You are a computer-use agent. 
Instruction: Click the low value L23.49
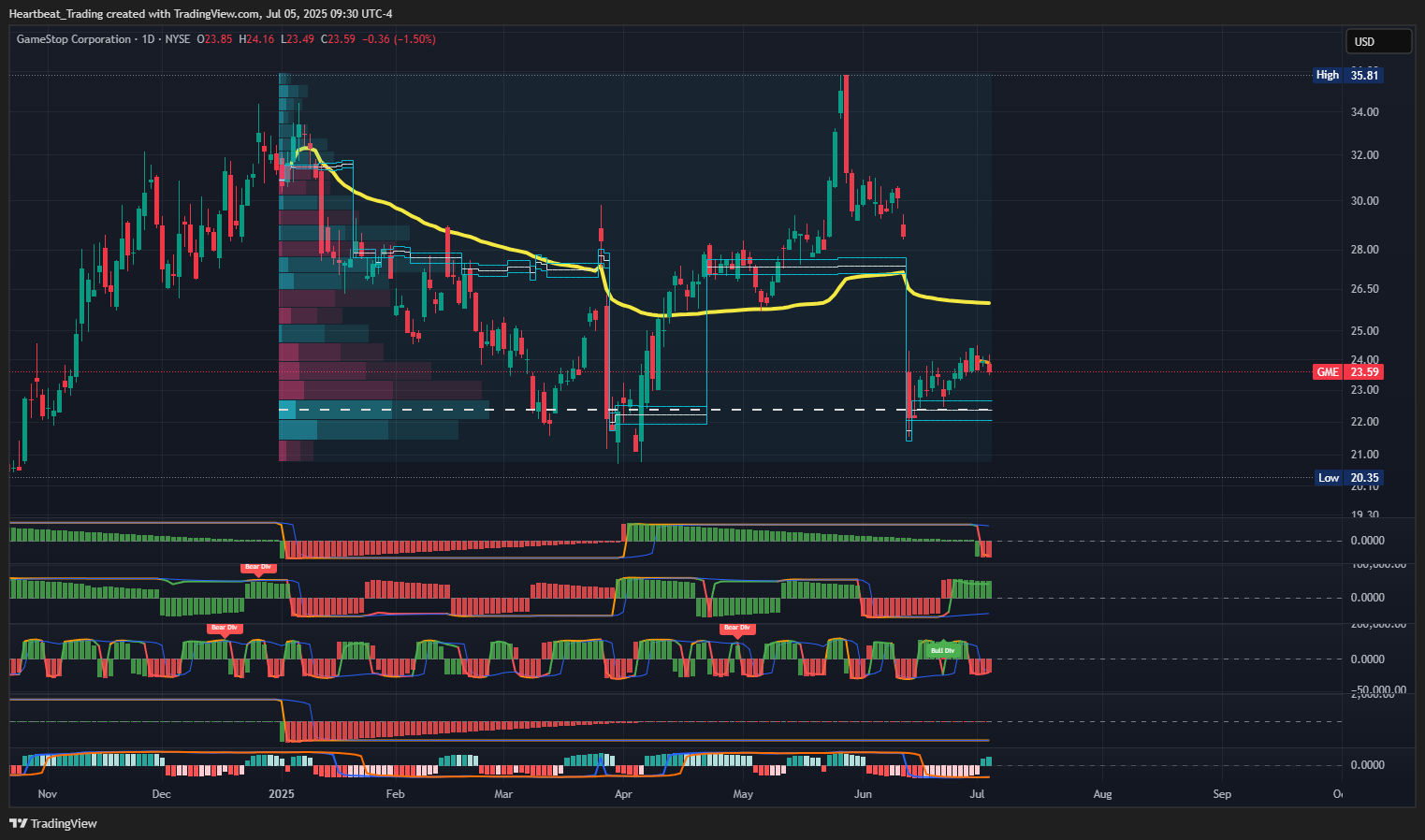(298, 39)
